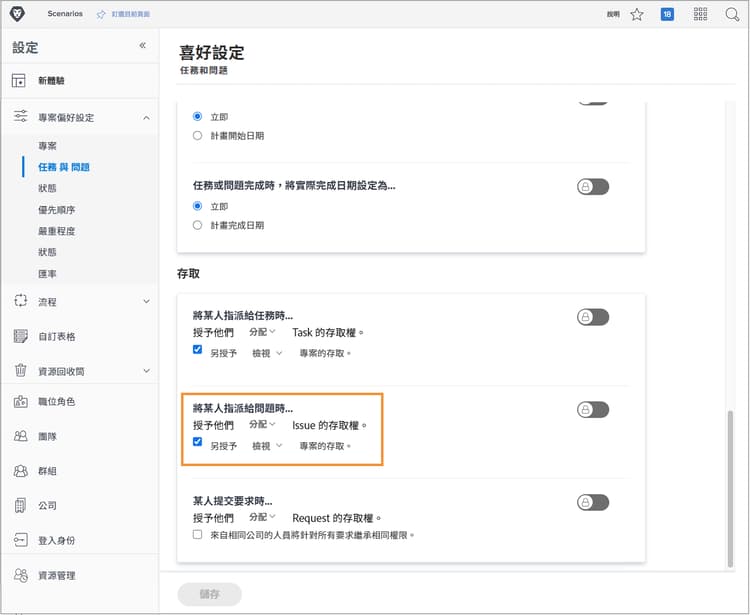Open 新體驗 in settings sidebar
This screenshot has width=750, height=615.
51,80
